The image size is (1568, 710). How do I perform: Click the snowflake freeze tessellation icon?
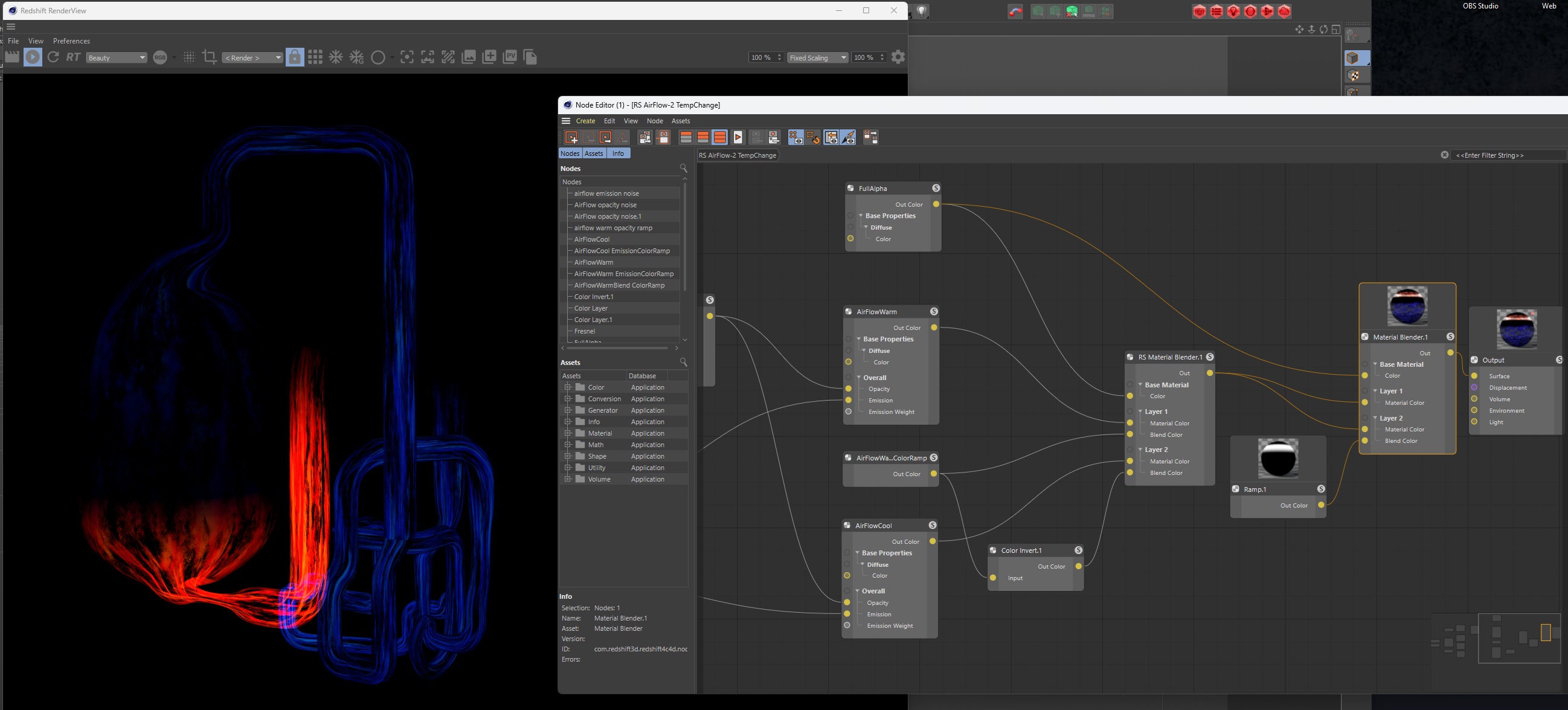[x=336, y=57]
